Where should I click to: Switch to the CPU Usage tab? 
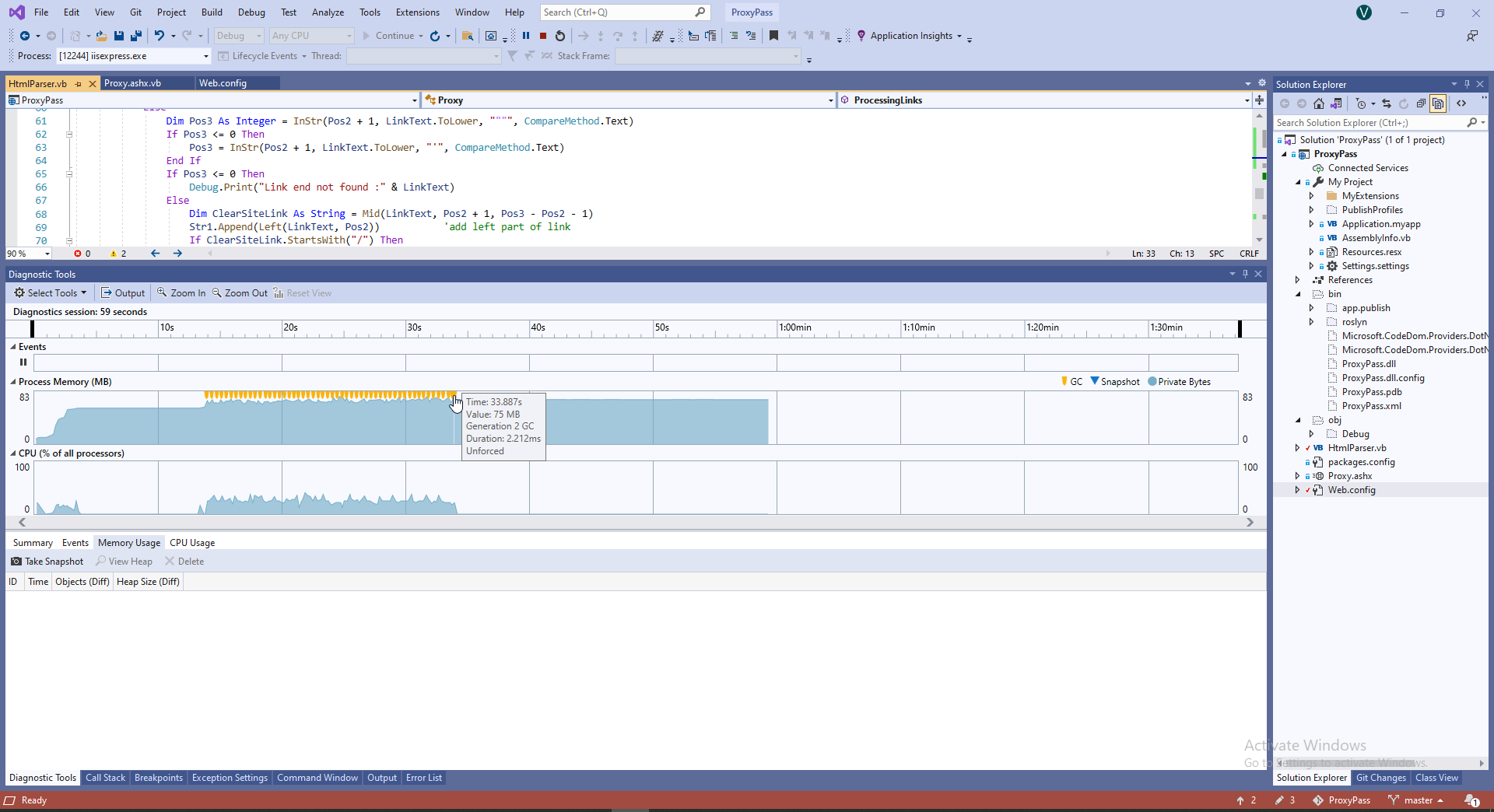(192, 543)
